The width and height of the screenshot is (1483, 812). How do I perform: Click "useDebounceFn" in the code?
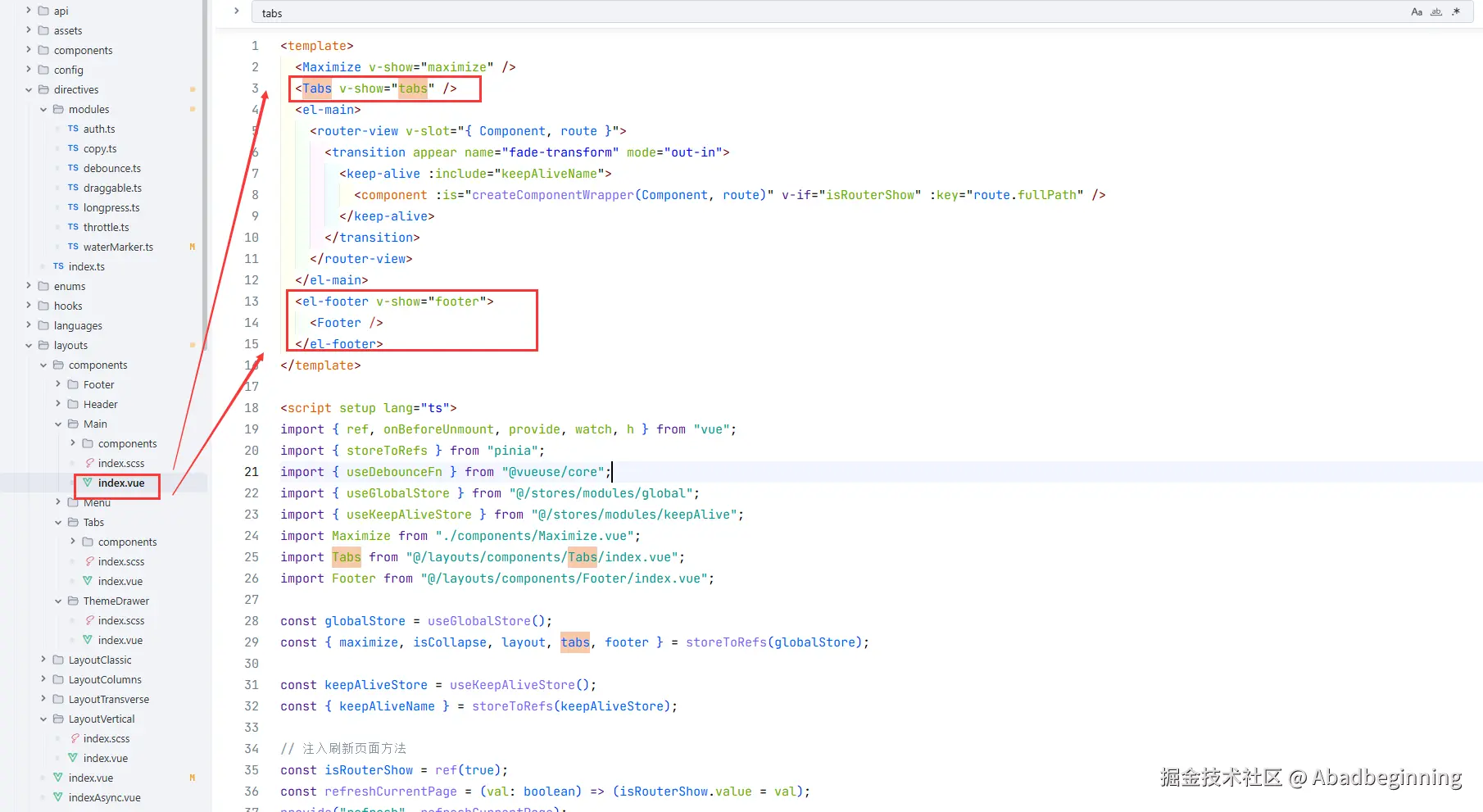pos(394,472)
